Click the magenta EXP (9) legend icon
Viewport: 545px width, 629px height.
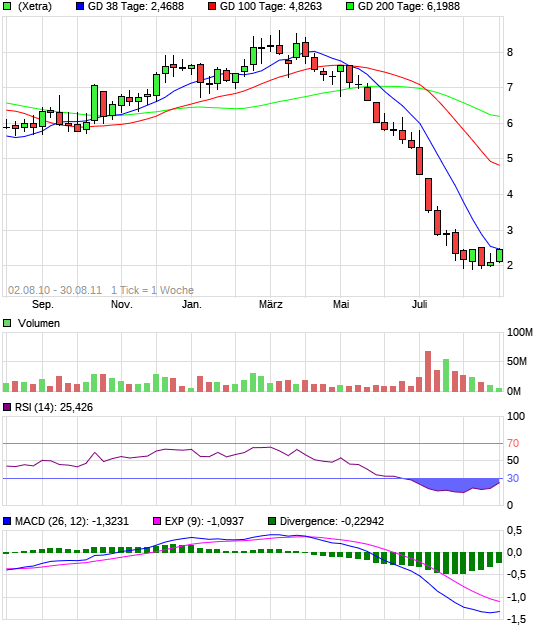point(157,521)
